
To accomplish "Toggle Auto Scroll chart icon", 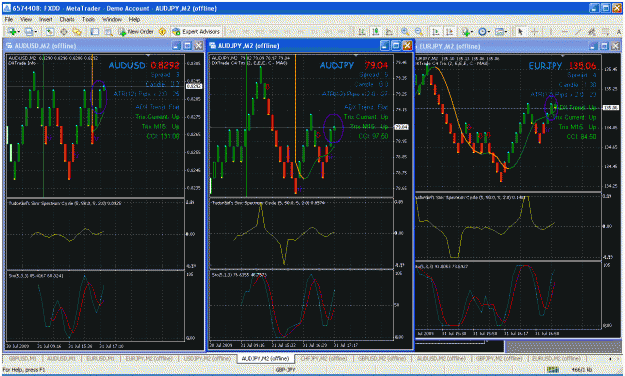I will point(436,31).
